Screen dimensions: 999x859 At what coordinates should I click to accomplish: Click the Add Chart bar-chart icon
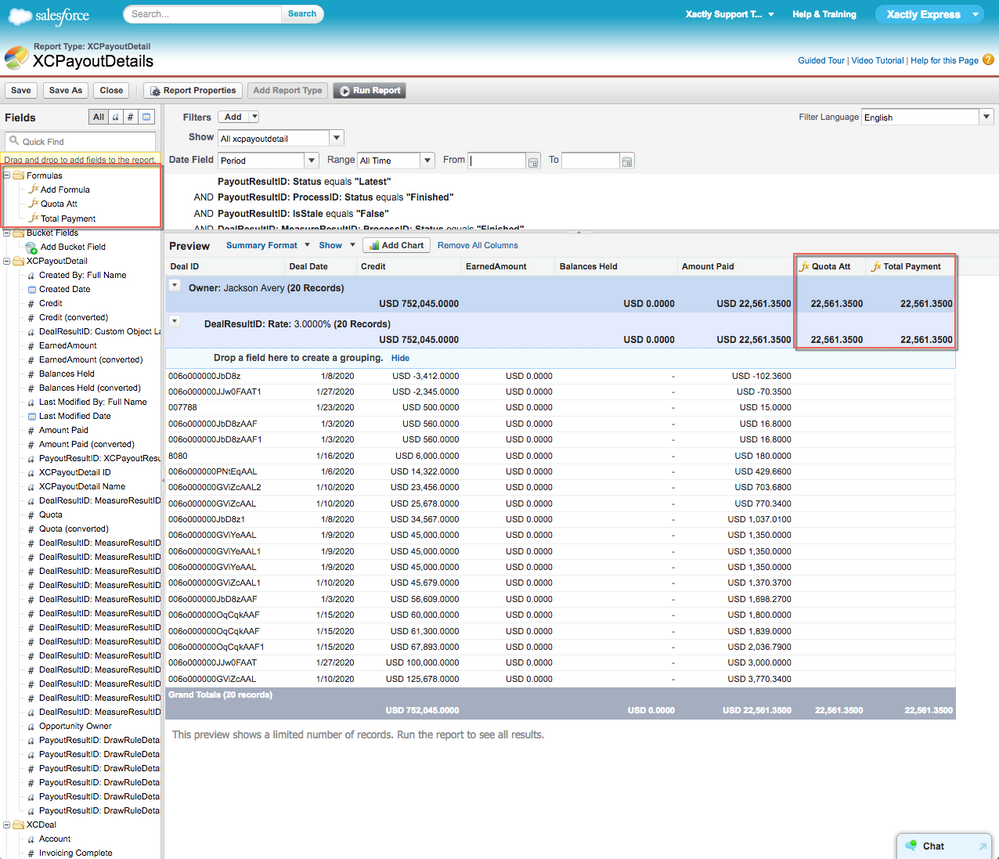[374, 245]
